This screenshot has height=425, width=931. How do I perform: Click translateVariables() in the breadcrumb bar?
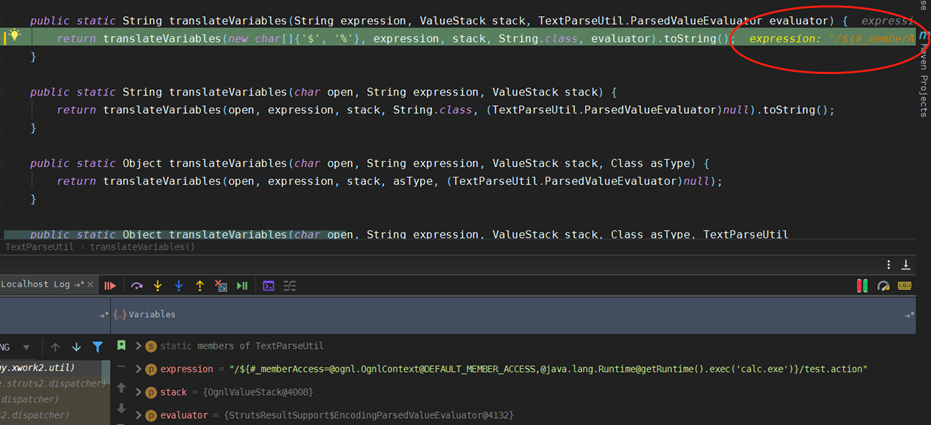coord(142,246)
